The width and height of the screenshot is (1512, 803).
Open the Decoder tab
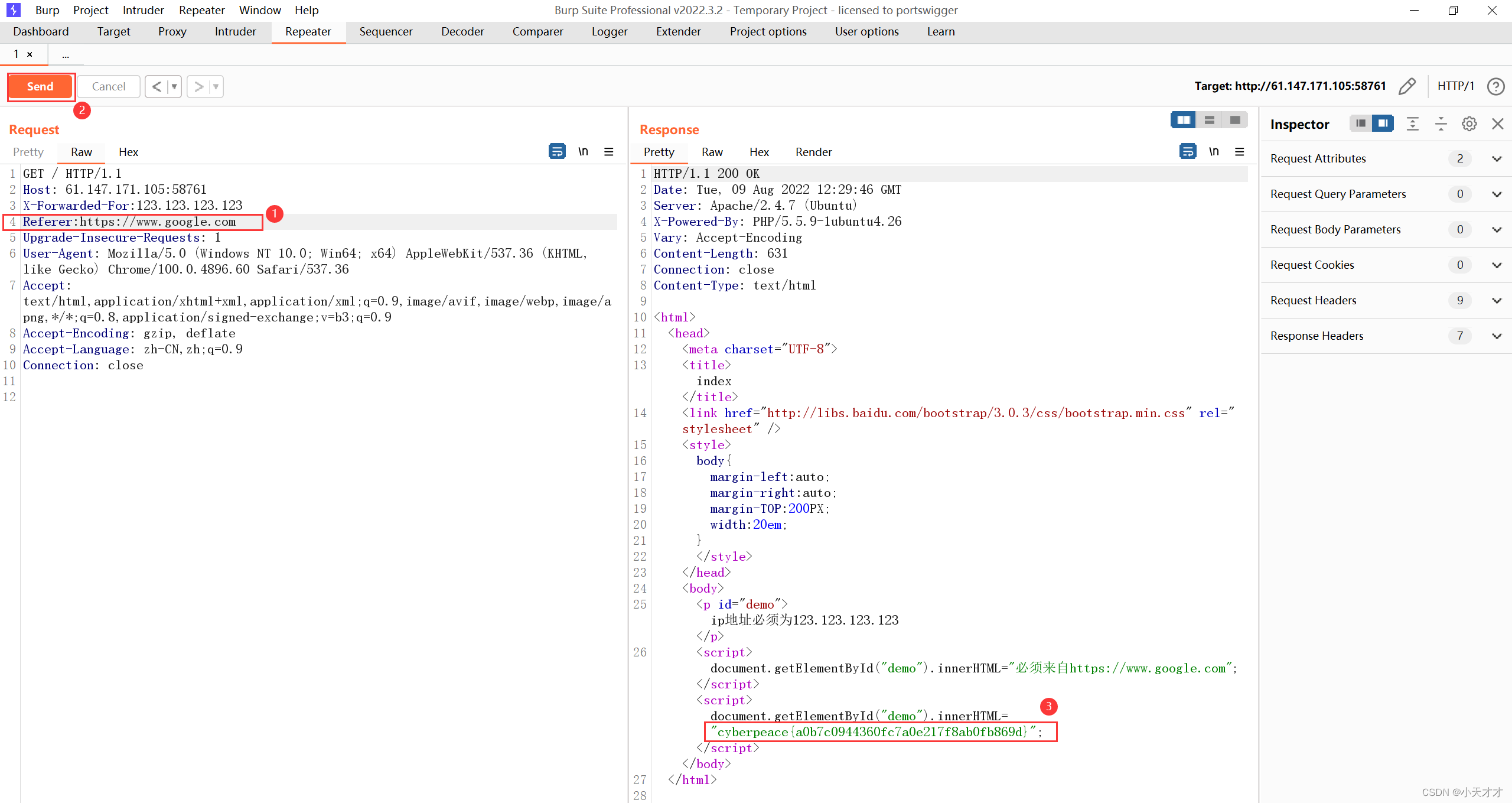pyautogui.click(x=462, y=31)
